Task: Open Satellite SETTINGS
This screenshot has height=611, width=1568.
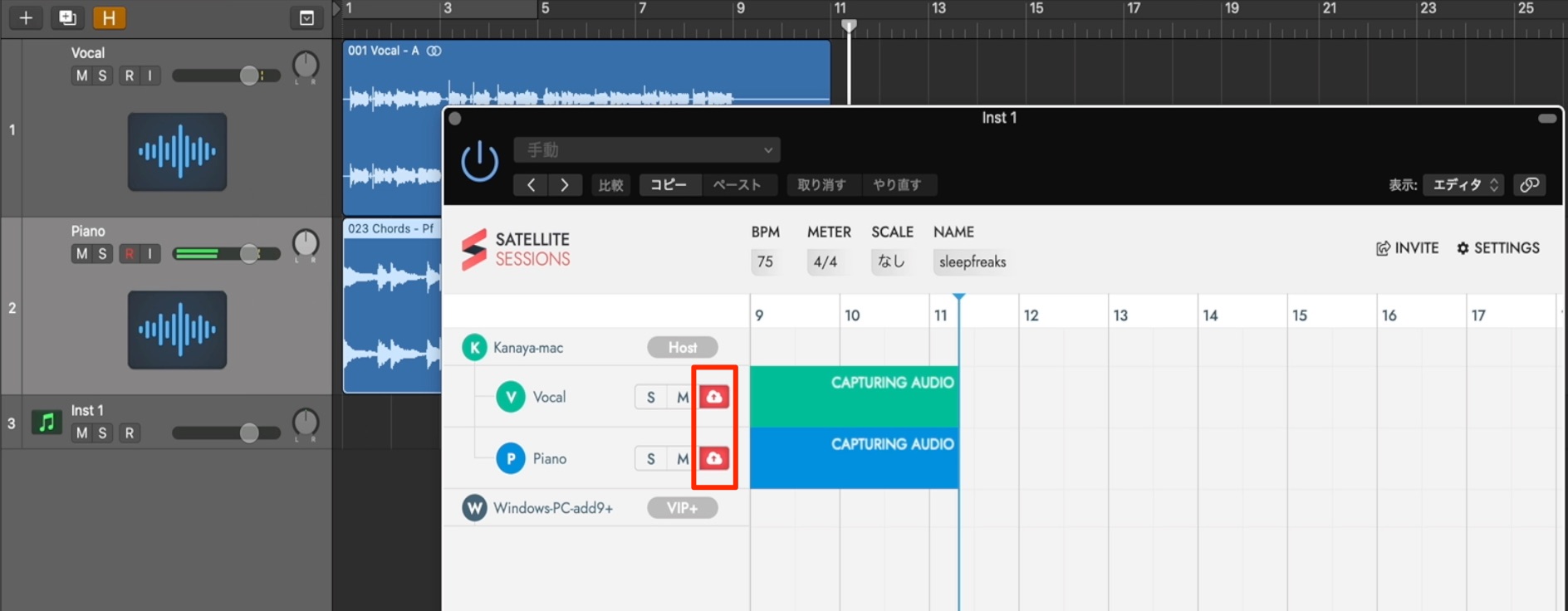Action: pyautogui.click(x=1498, y=248)
